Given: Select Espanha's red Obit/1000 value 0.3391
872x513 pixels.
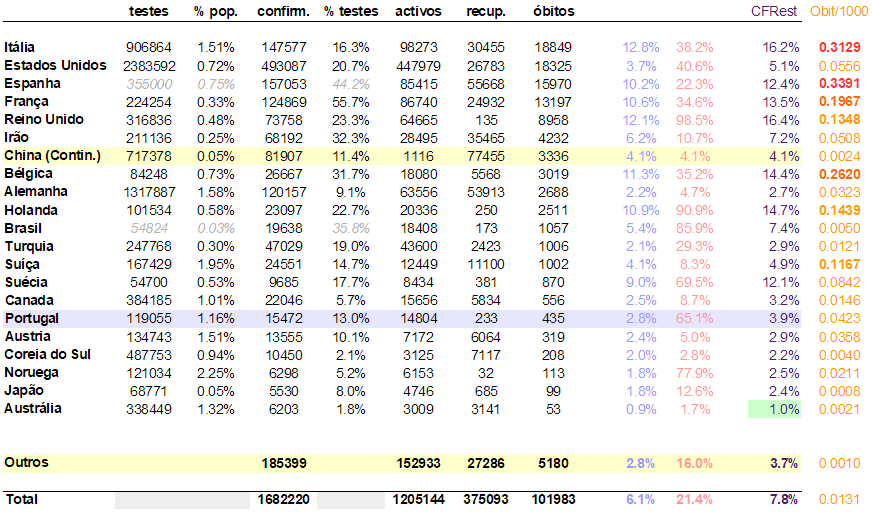Looking at the screenshot, I should coord(839,83).
